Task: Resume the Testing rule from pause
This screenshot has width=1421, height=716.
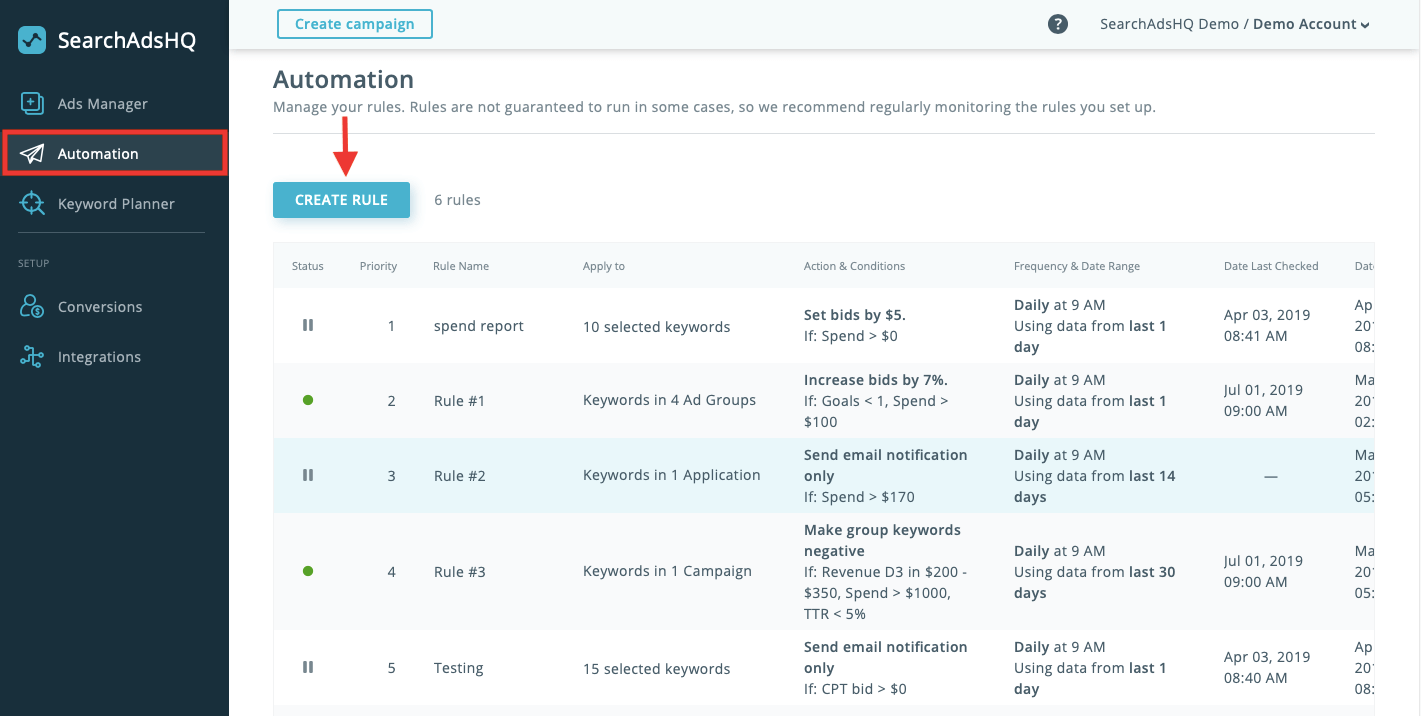Action: [x=307, y=667]
